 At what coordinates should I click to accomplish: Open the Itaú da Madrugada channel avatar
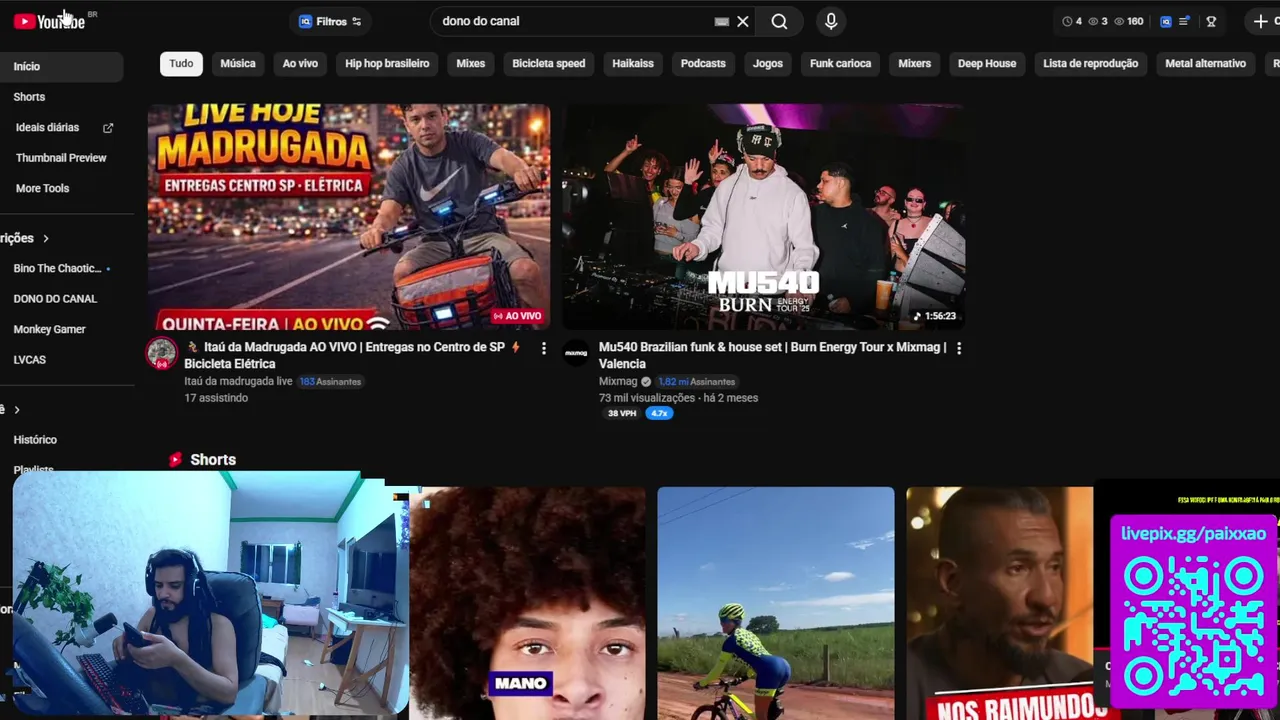(162, 353)
